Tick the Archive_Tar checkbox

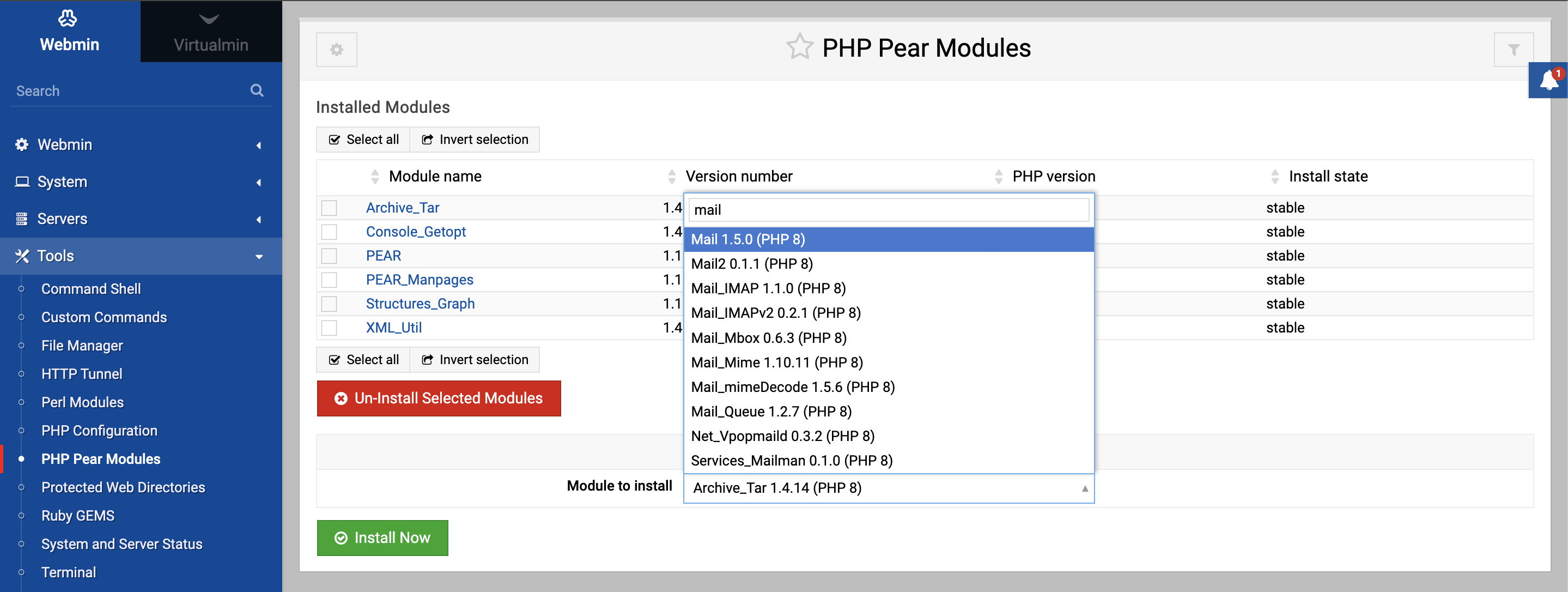click(329, 208)
